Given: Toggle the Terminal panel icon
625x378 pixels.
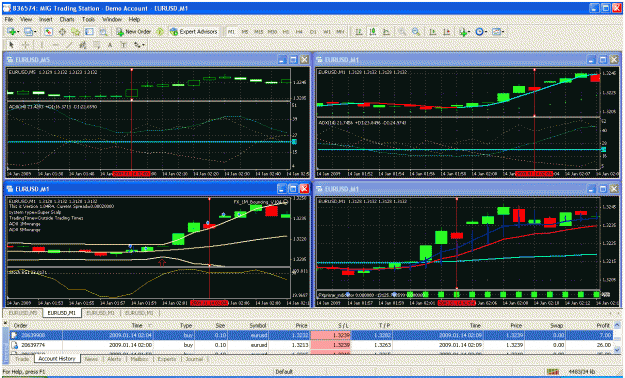Looking at the screenshot, I should (89, 32).
